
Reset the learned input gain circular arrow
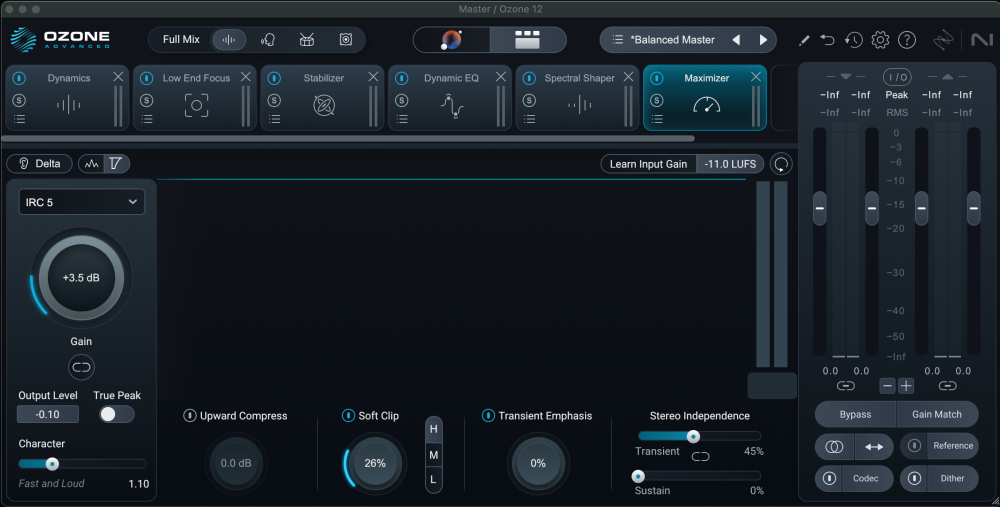pos(781,164)
